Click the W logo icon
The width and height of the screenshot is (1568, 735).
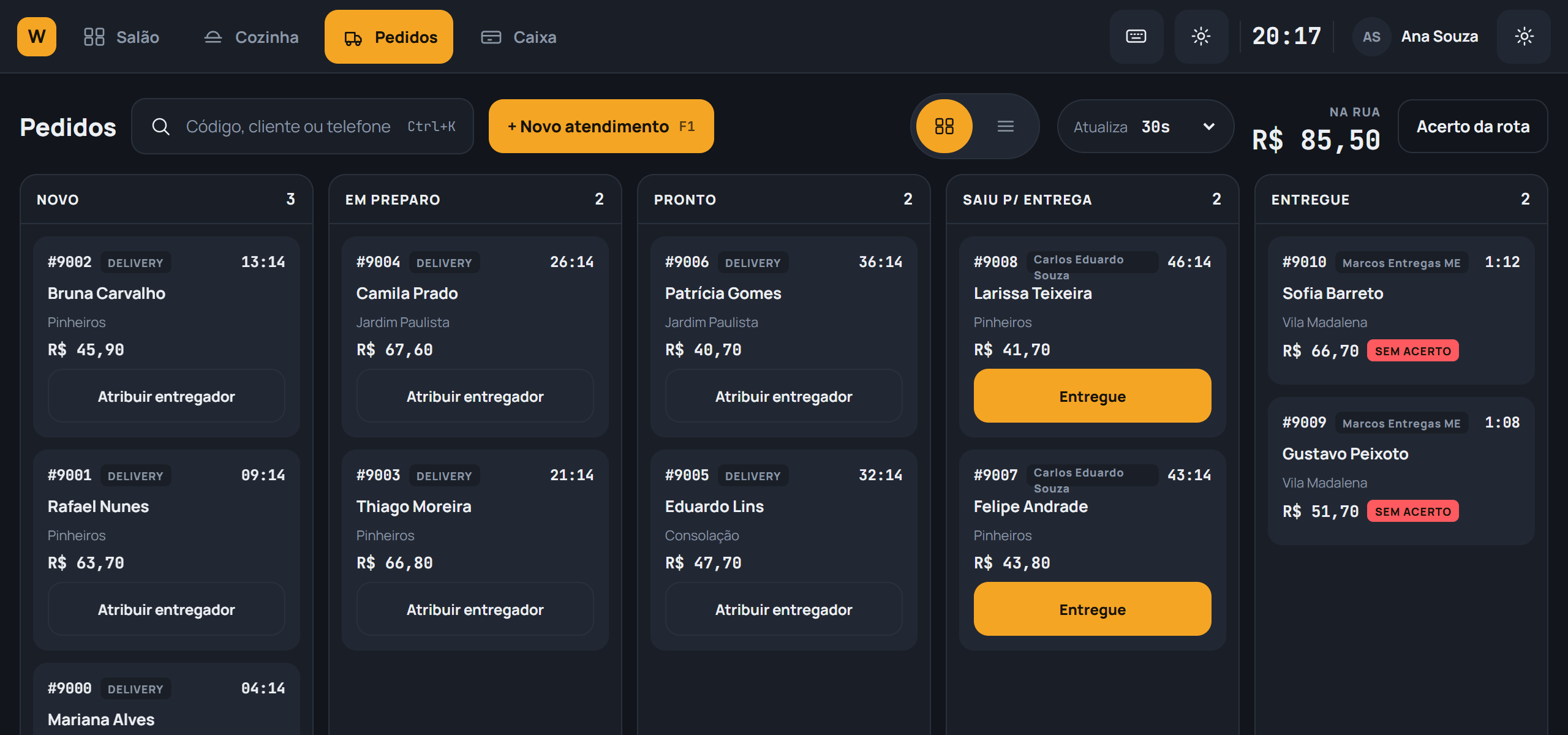pyautogui.click(x=37, y=37)
